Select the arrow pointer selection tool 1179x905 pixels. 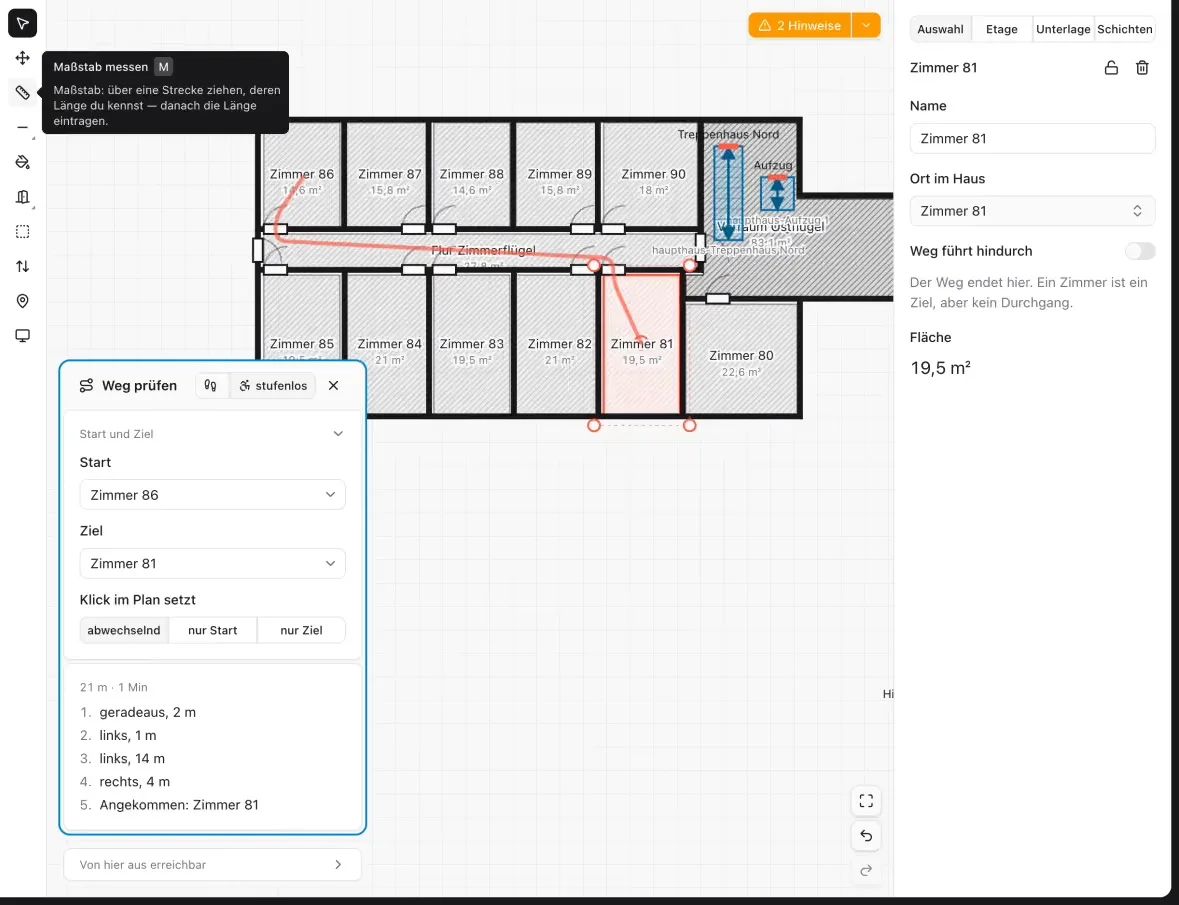click(23, 23)
